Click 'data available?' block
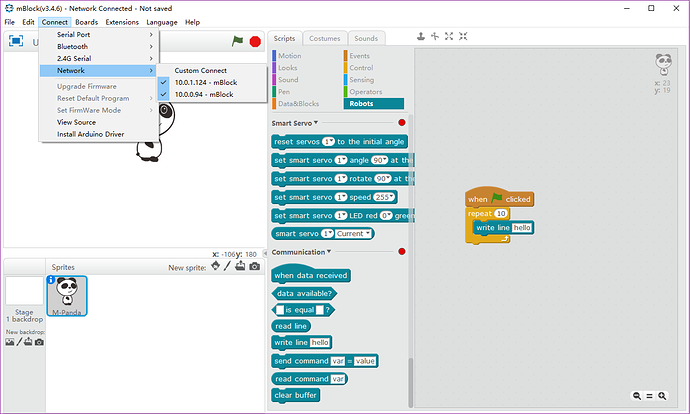 click(x=304, y=293)
